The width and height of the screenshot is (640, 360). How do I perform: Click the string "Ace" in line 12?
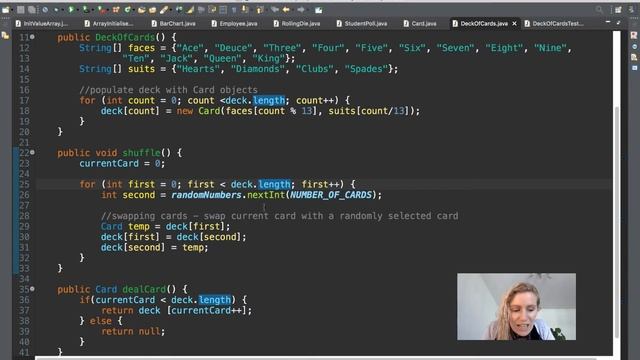click(x=190, y=48)
